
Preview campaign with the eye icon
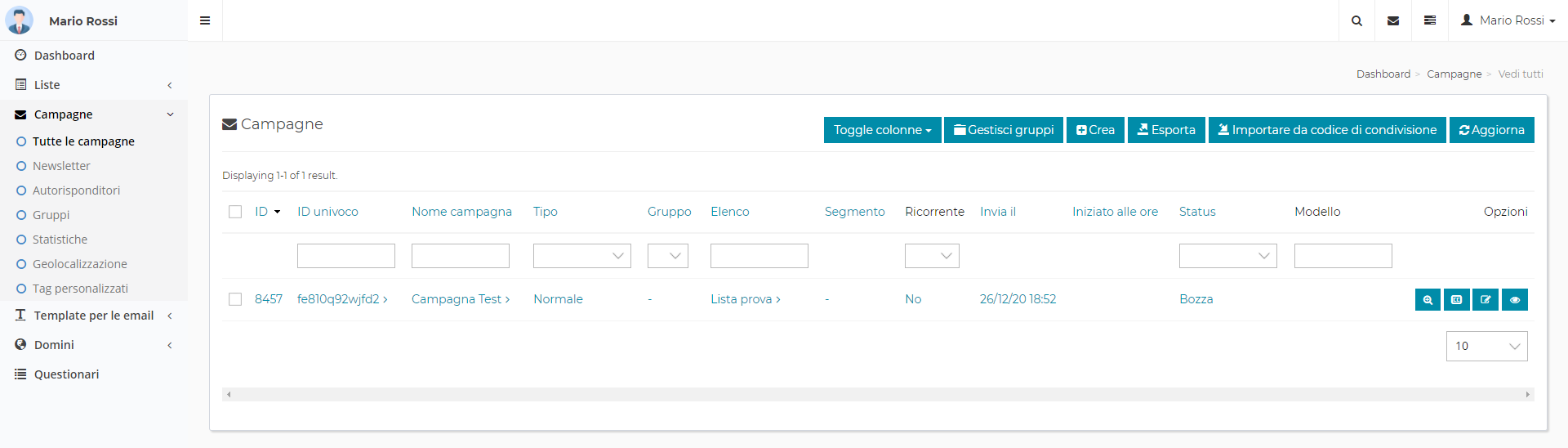point(1515,300)
